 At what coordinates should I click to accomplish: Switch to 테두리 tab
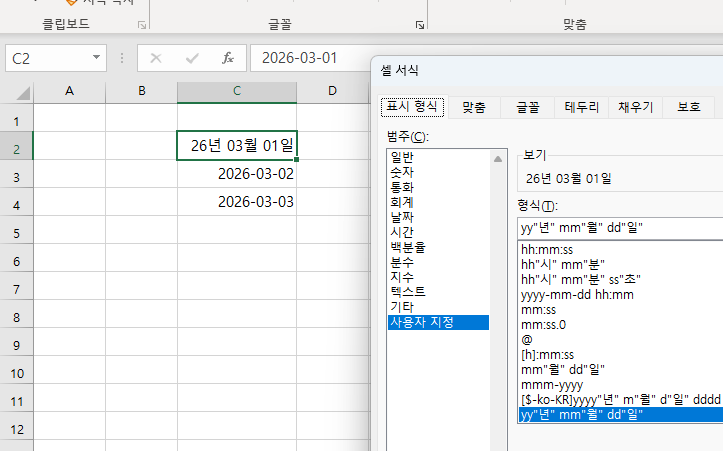581,107
